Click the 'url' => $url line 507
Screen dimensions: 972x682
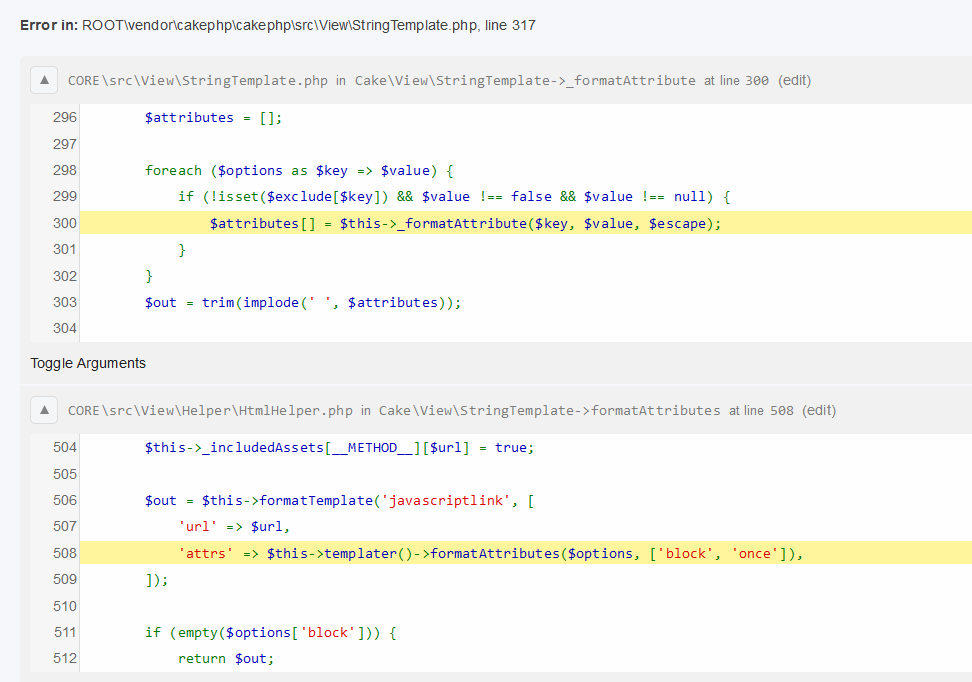coord(234,526)
